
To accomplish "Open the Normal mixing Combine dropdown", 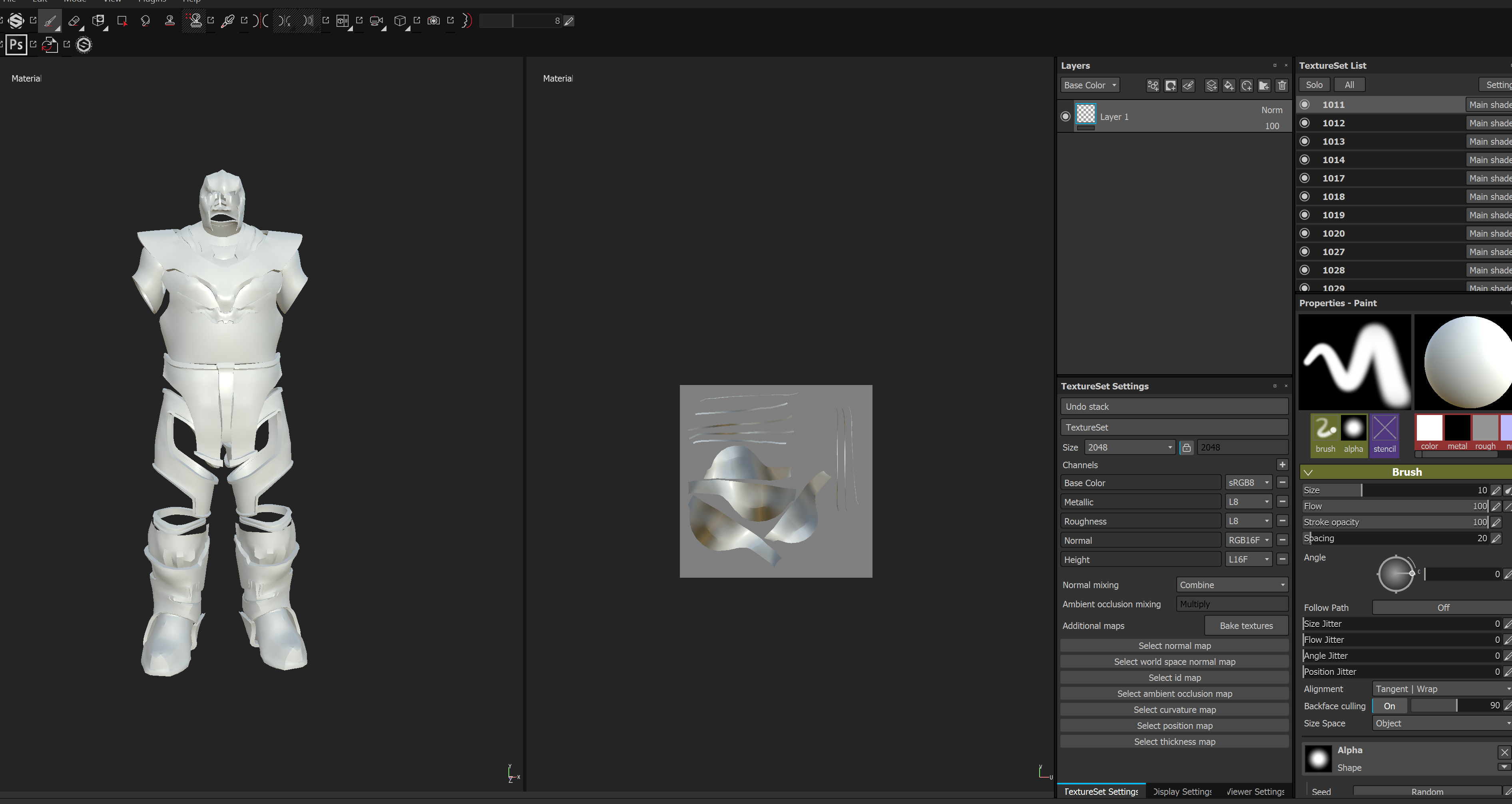I will tap(1232, 585).
